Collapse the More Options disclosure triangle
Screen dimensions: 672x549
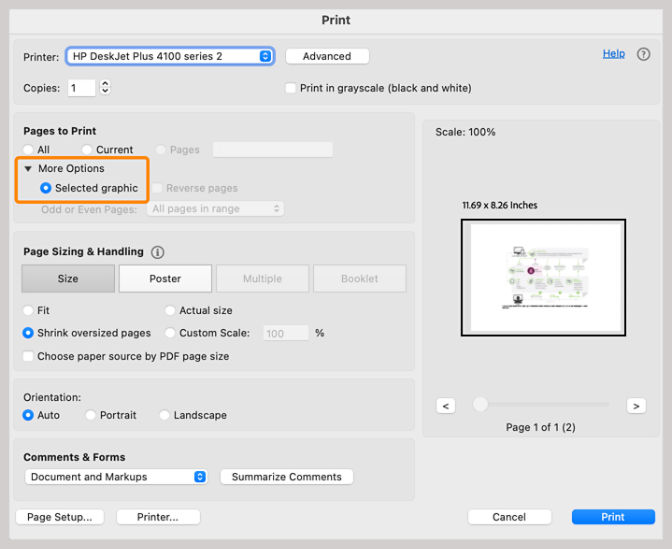point(29,169)
